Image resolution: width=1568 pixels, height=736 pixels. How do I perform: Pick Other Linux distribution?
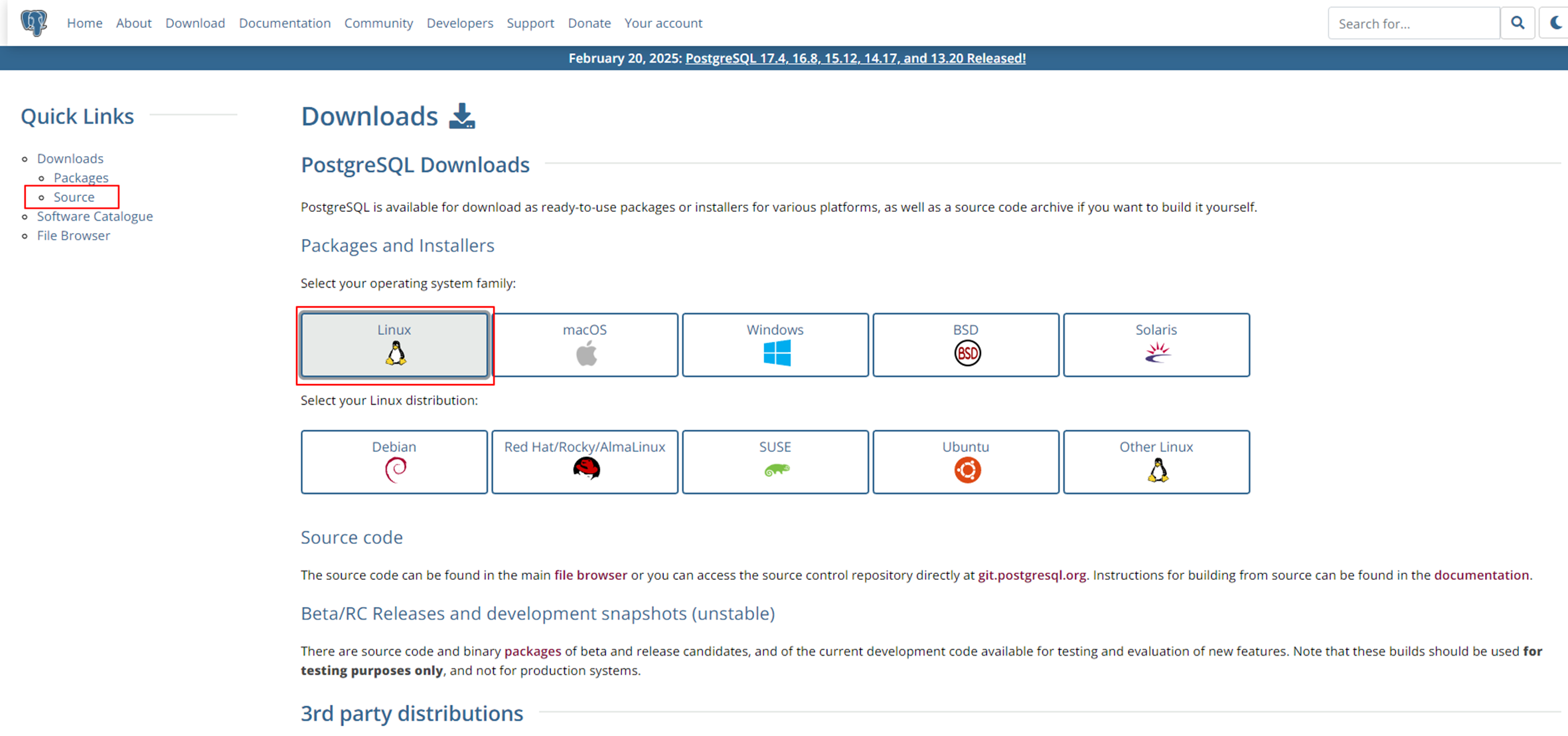[x=1156, y=462]
